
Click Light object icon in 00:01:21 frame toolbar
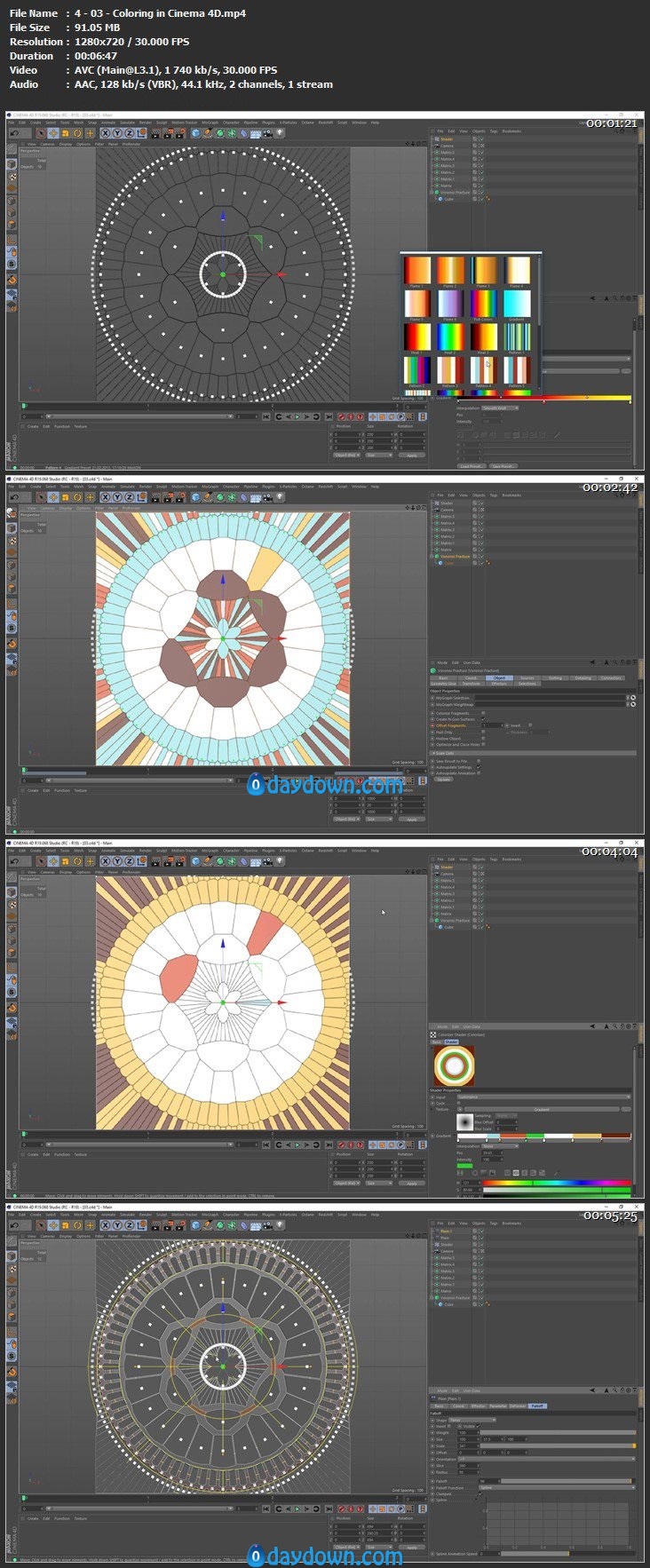[280, 133]
